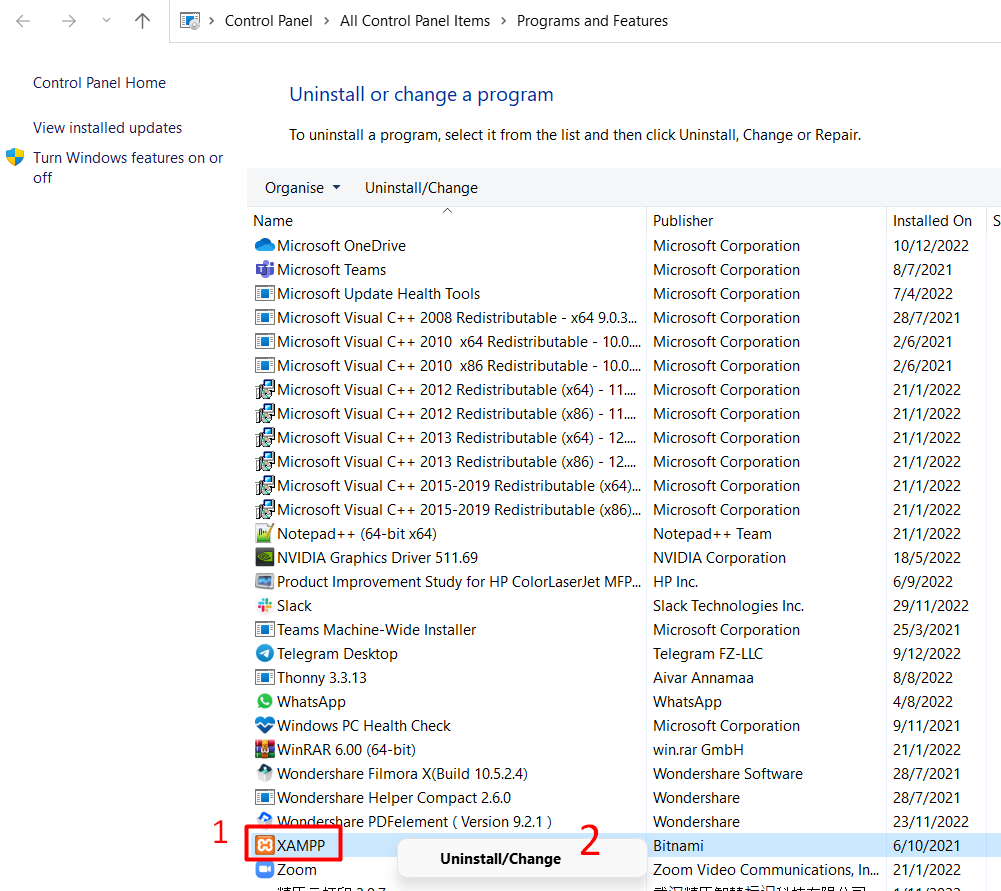The height and width of the screenshot is (891, 1001).
Task: Click the Zoom program icon
Action: 264,869
